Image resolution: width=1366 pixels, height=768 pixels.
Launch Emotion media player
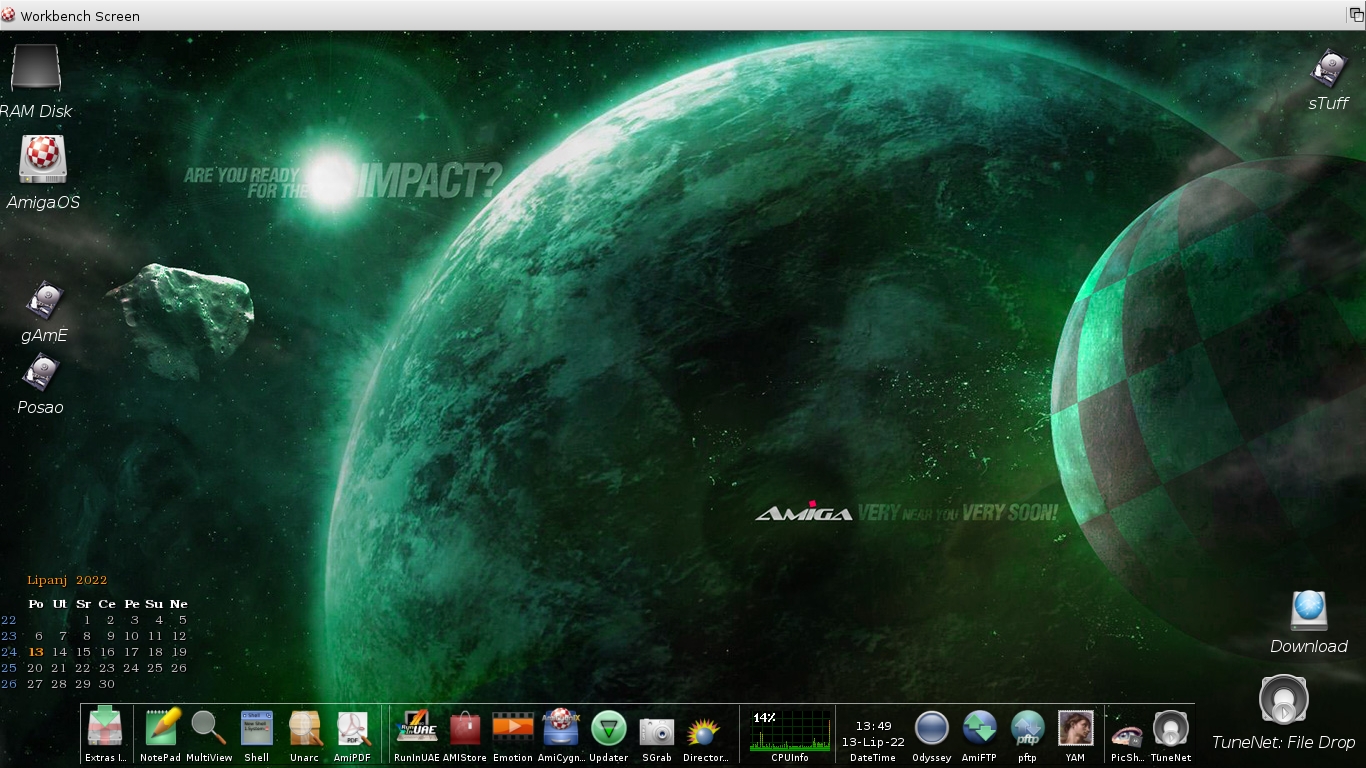[513, 727]
